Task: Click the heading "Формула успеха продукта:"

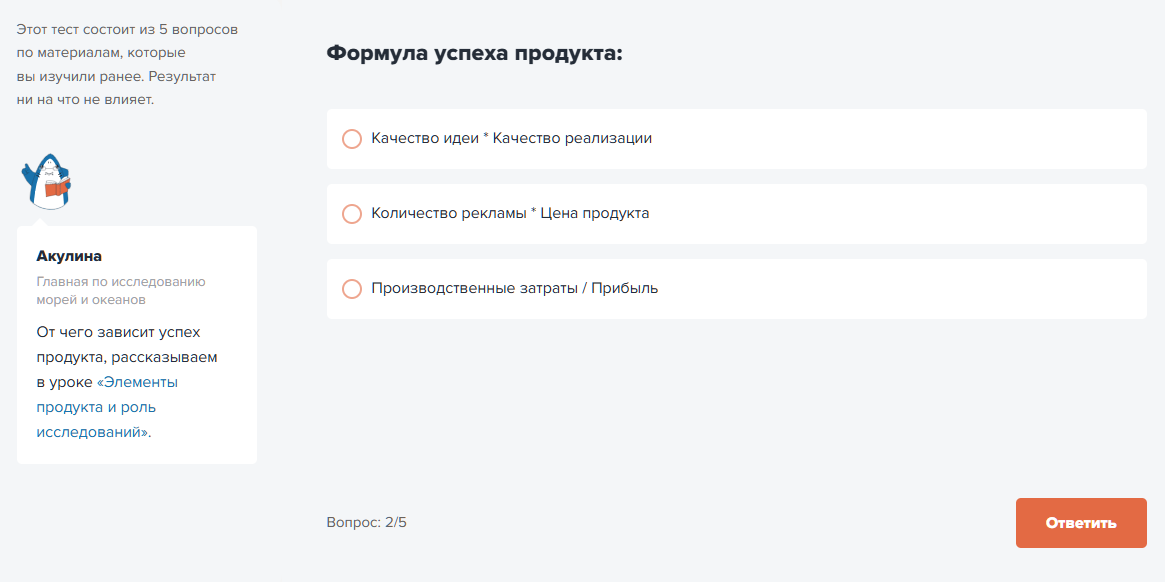Action: [474, 54]
